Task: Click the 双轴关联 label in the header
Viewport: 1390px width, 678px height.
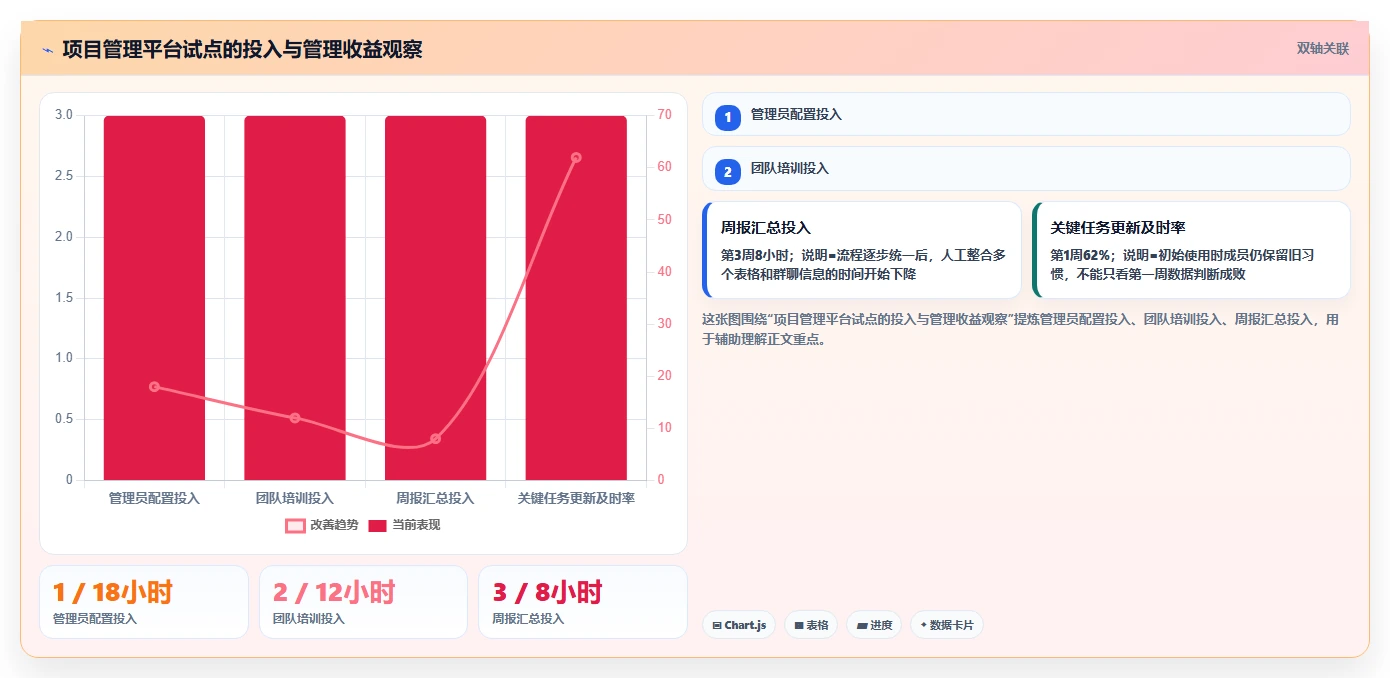Action: (x=1323, y=48)
